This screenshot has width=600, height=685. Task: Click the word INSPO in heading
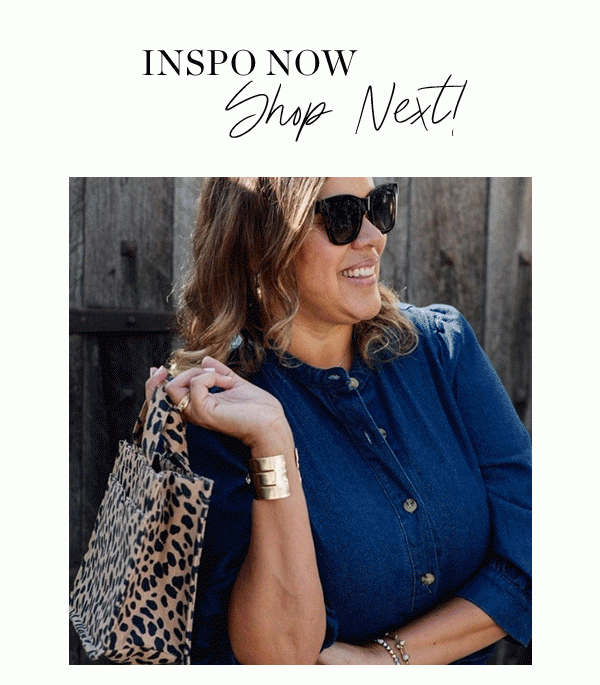[199, 62]
